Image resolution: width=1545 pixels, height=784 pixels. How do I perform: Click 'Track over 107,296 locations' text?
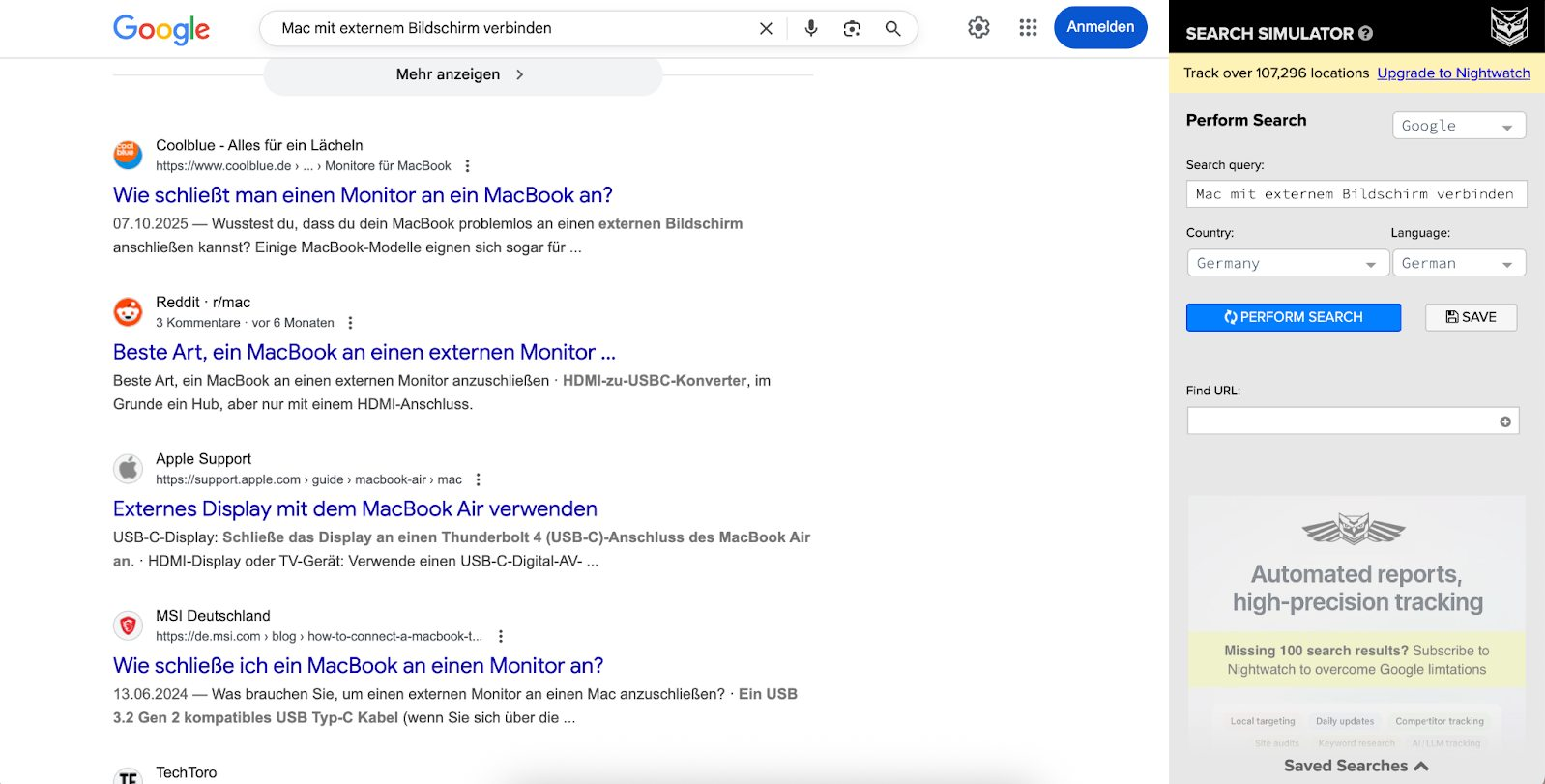1276,73
